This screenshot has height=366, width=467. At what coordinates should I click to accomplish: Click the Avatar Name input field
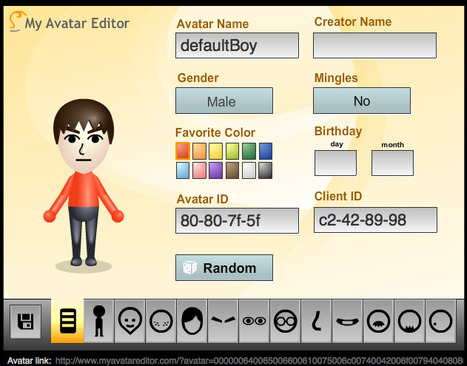[x=237, y=45]
